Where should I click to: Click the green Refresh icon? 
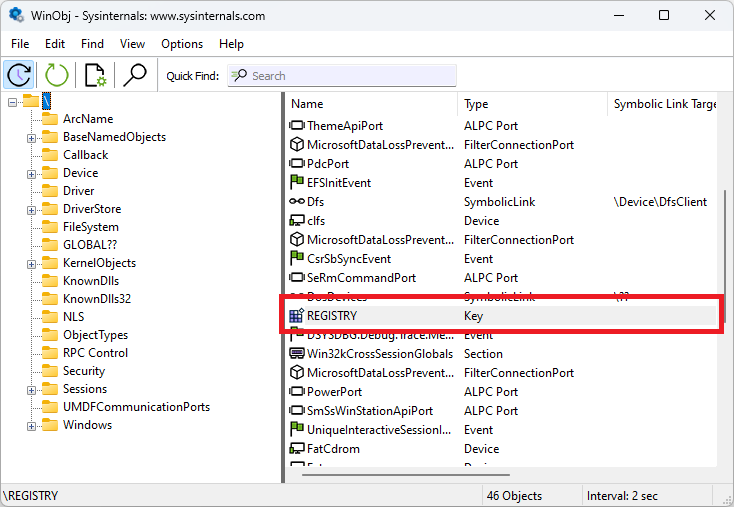coord(57,75)
